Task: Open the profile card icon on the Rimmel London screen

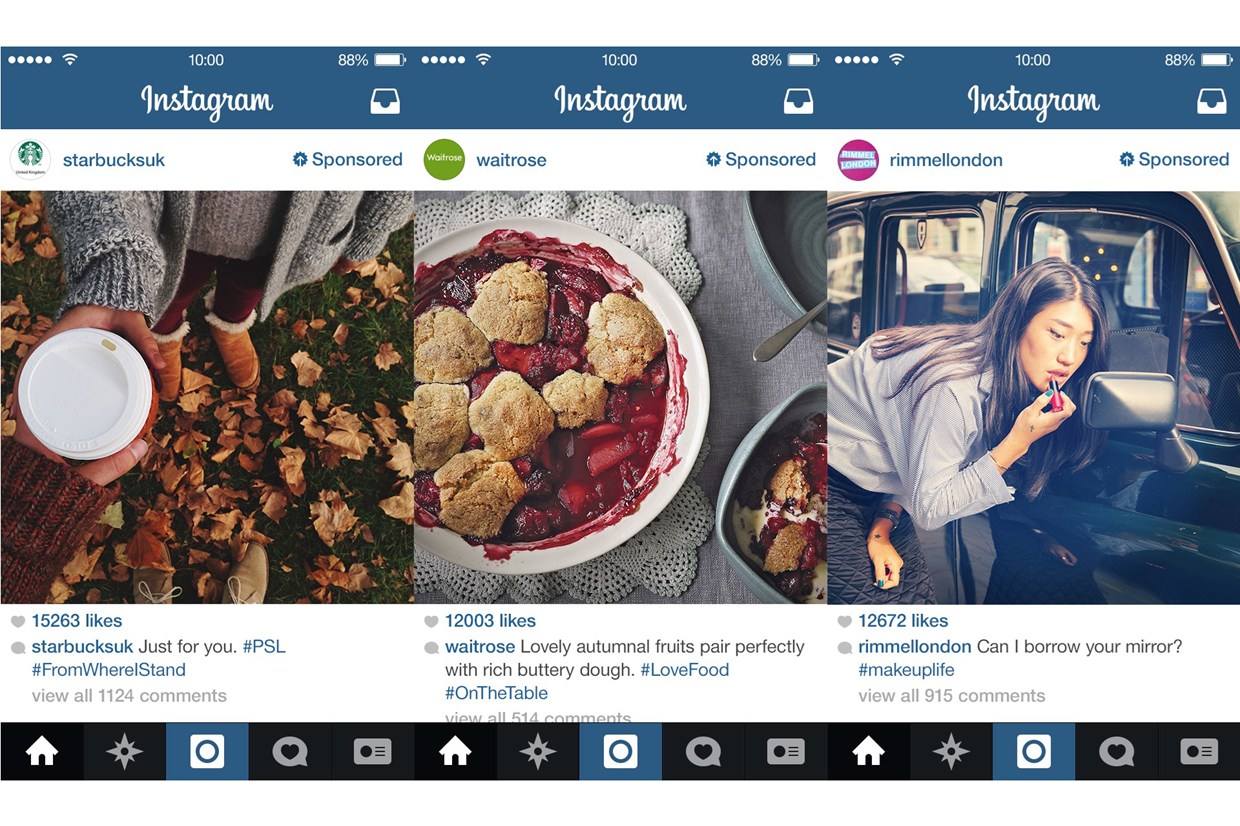Action: click(x=1199, y=751)
